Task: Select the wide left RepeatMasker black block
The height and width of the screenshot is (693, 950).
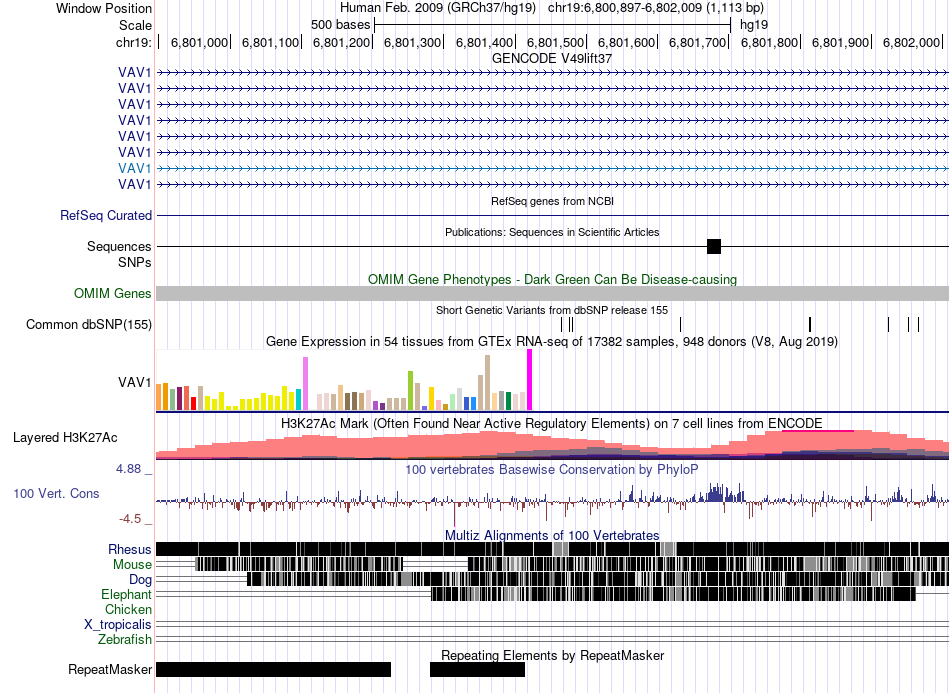Action: [x=273, y=669]
